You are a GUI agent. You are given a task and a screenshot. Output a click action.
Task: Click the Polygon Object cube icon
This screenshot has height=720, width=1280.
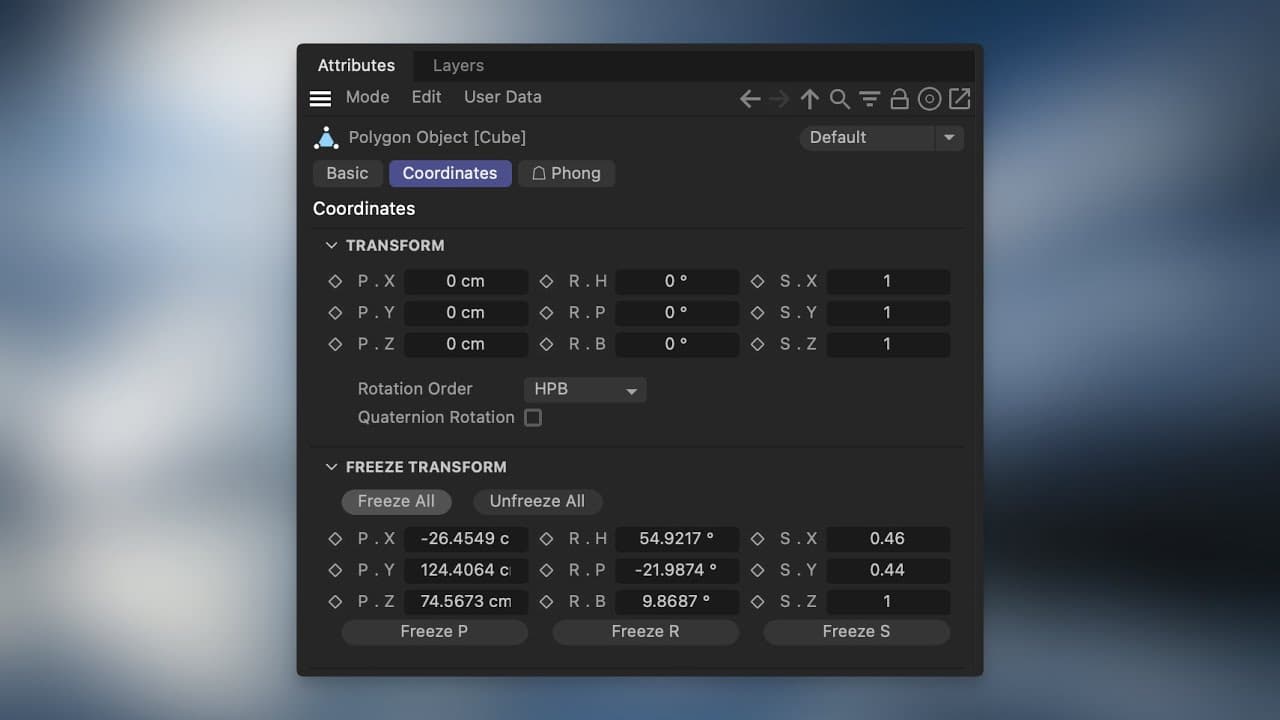tap(326, 137)
